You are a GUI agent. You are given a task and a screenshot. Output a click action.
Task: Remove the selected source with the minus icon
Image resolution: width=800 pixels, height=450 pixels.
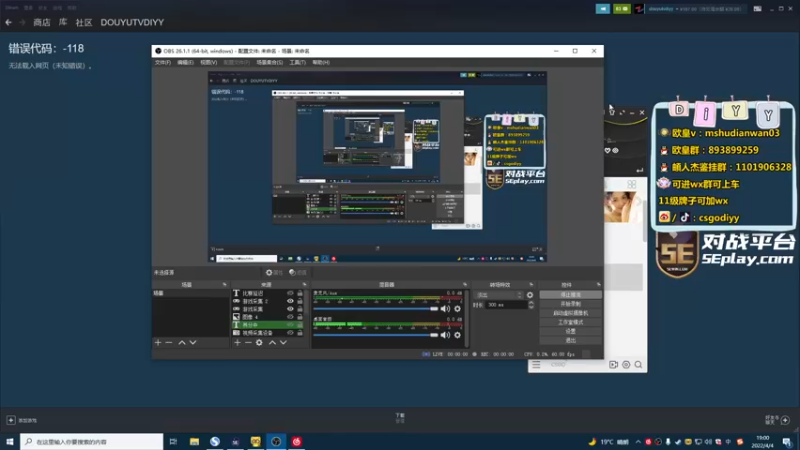click(x=248, y=342)
